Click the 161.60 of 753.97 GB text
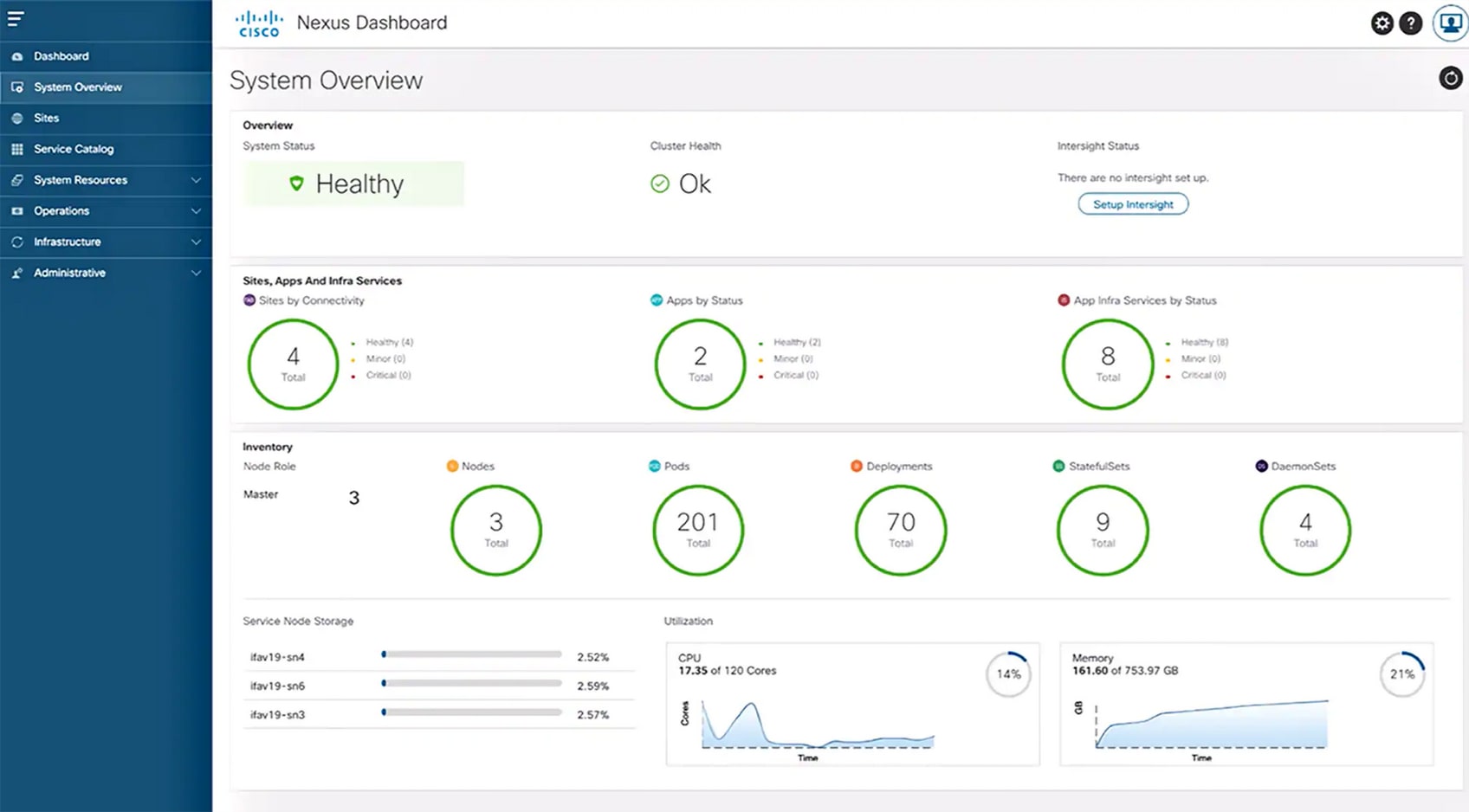1469x812 pixels. pyautogui.click(x=1125, y=671)
